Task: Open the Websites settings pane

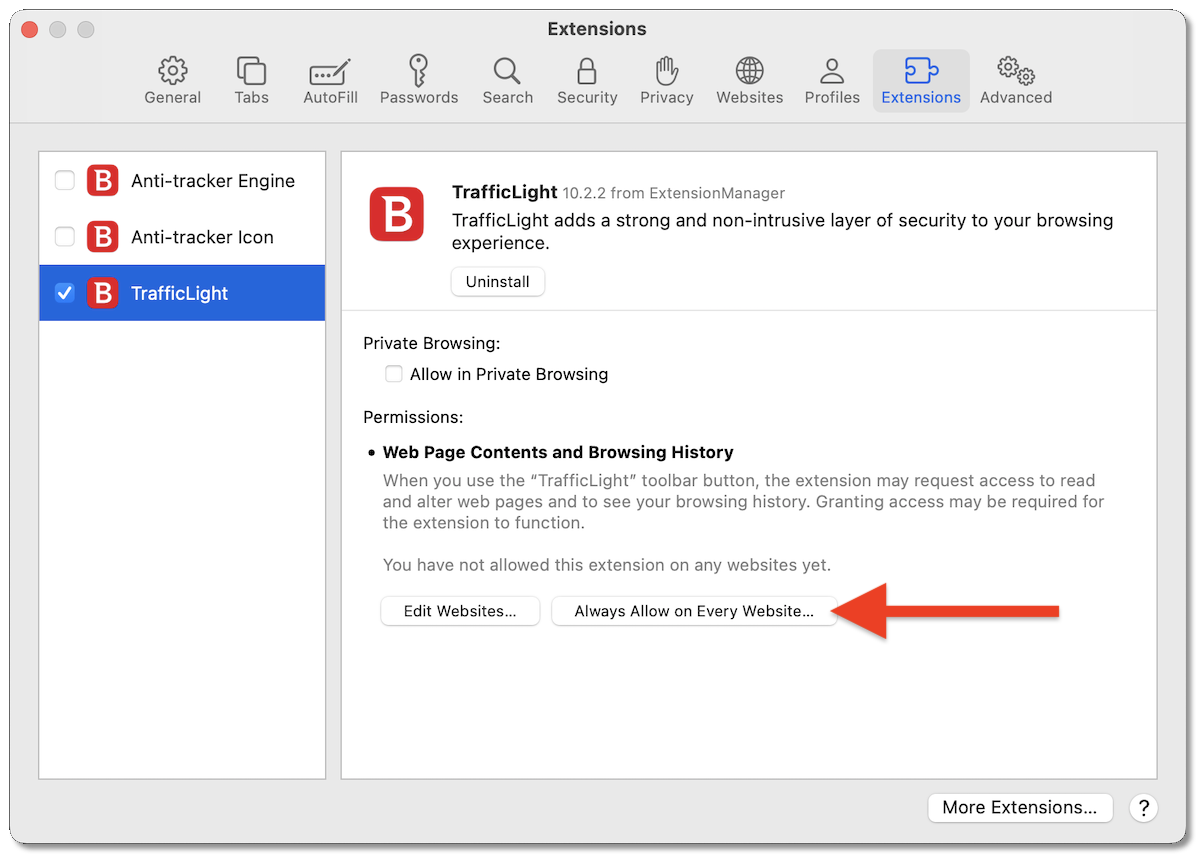Action: 749,80
